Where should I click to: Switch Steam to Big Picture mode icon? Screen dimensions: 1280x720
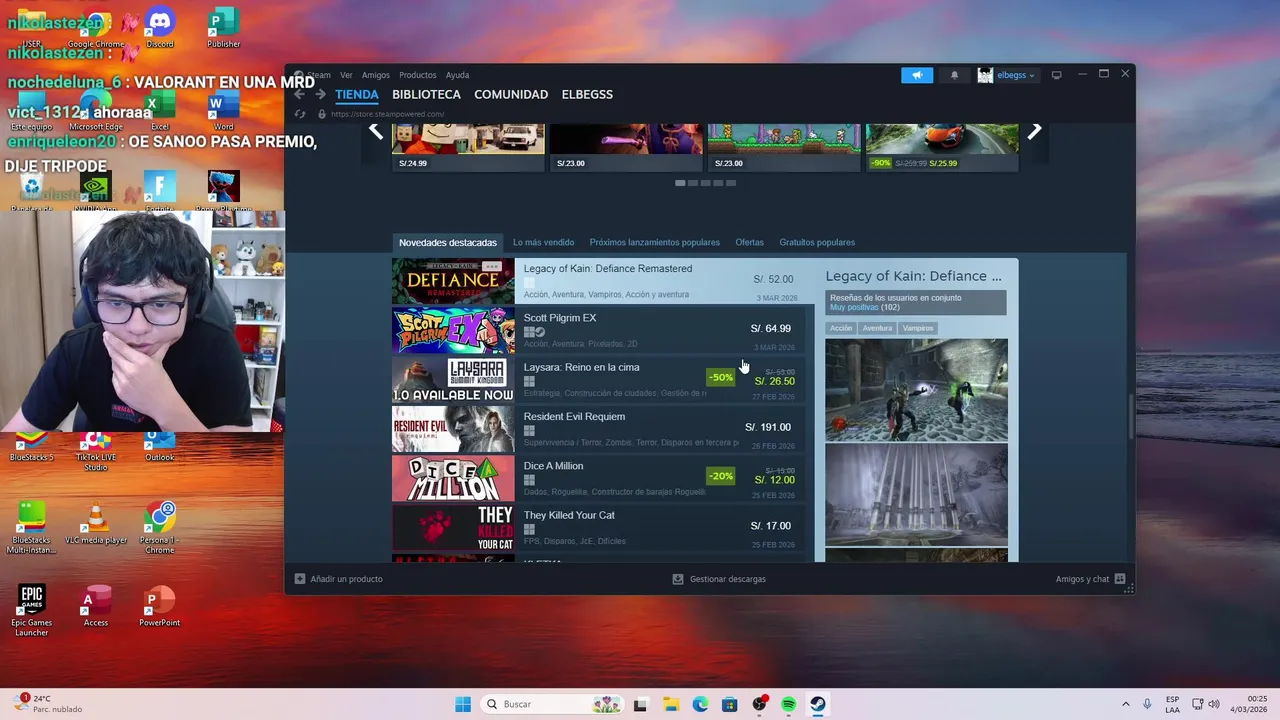1056,75
